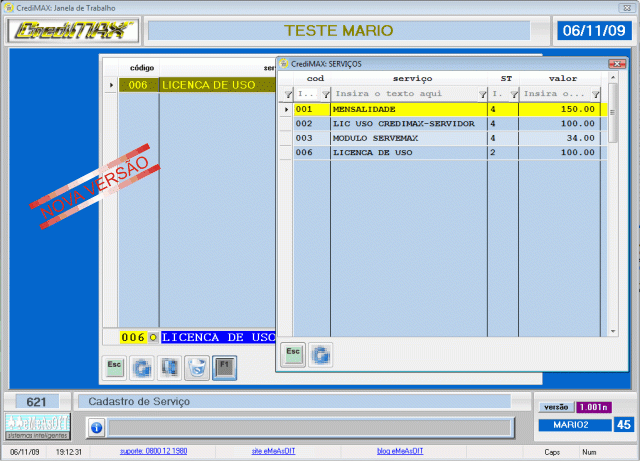Click the serviço column header to sort
The height and width of the screenshot is (461, 640).
412,78
